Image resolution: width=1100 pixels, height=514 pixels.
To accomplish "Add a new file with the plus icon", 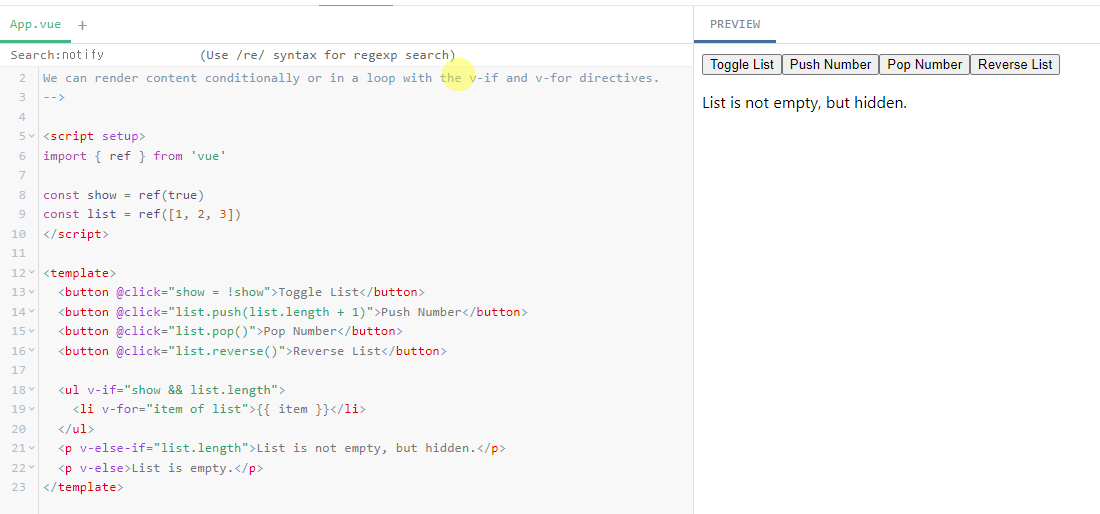I will click(82, 25).
